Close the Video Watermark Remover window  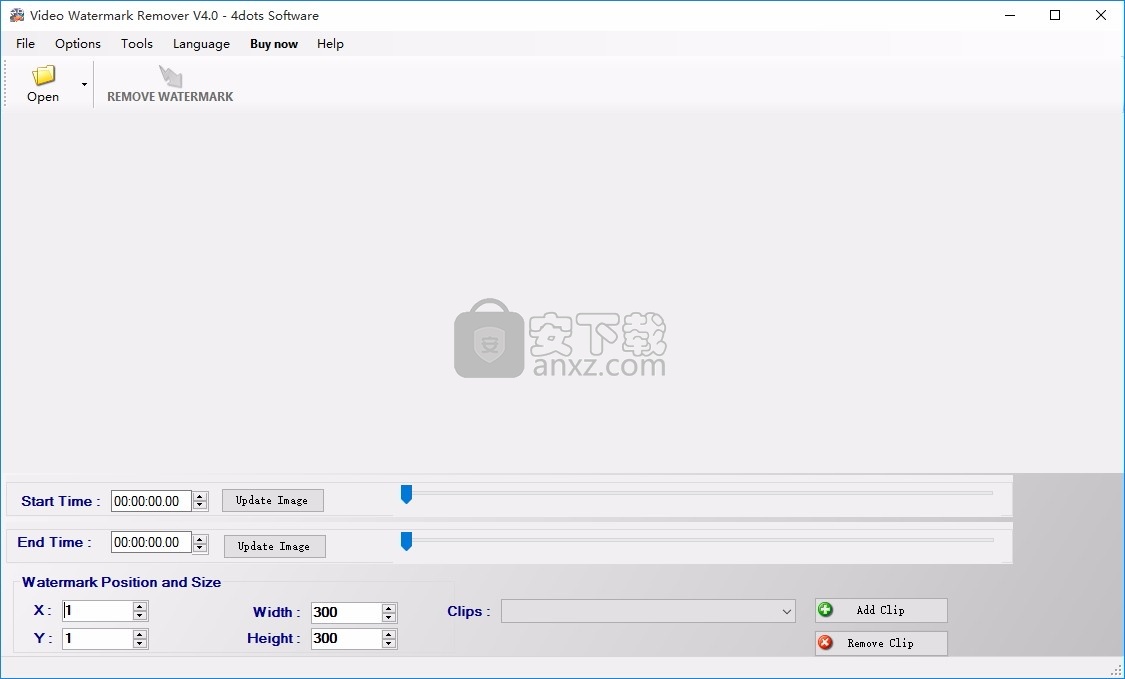[1101, 15]
